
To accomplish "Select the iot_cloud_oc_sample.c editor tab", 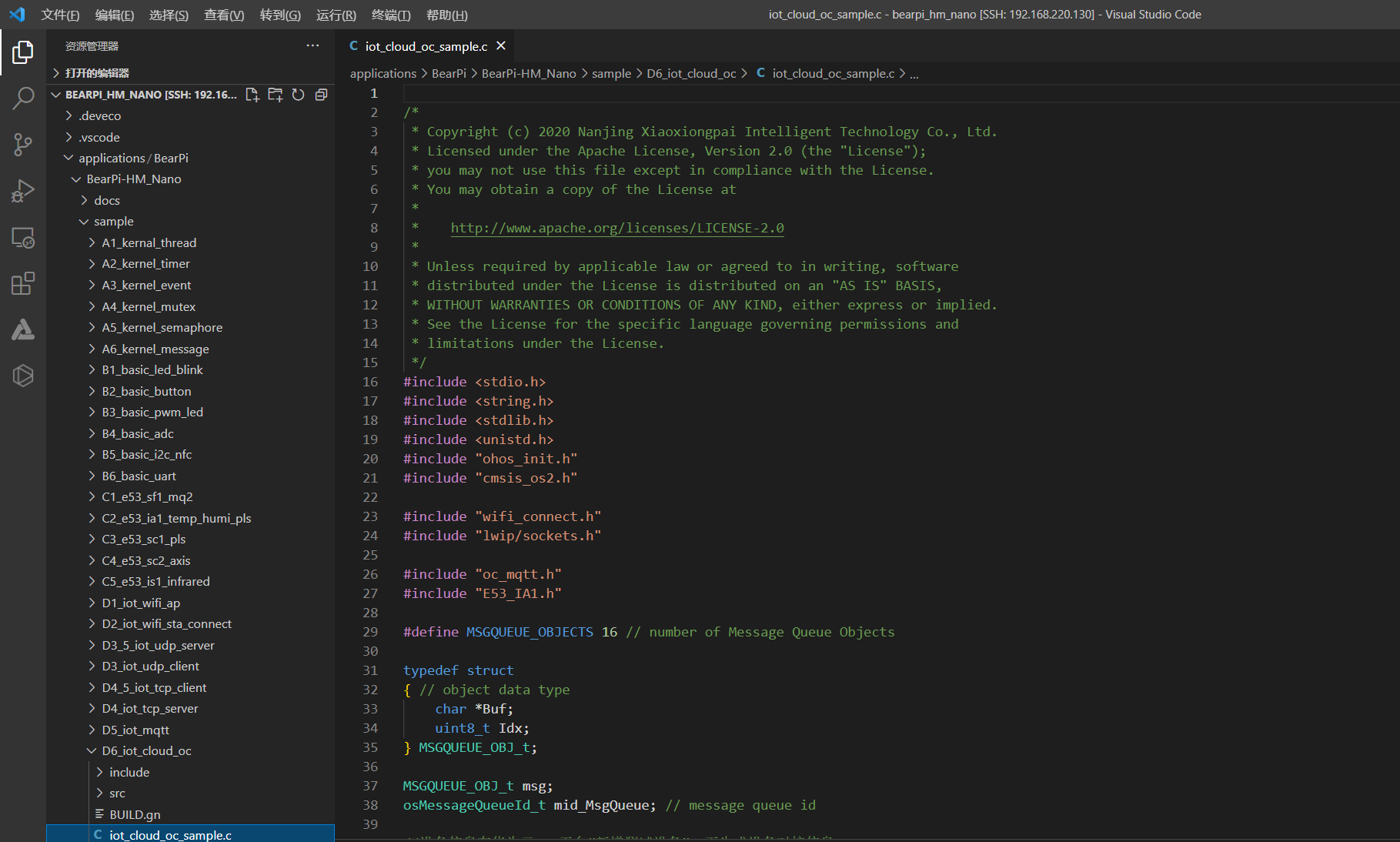I will tap(426, 47).
